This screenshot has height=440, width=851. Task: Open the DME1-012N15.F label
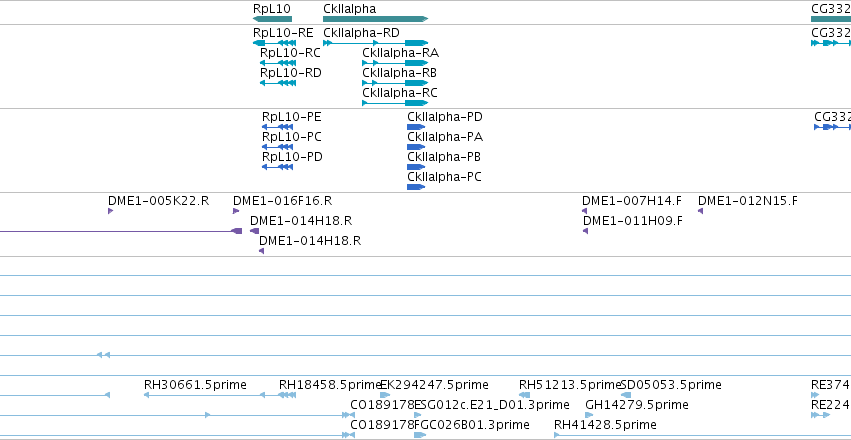tap(748, 201)
